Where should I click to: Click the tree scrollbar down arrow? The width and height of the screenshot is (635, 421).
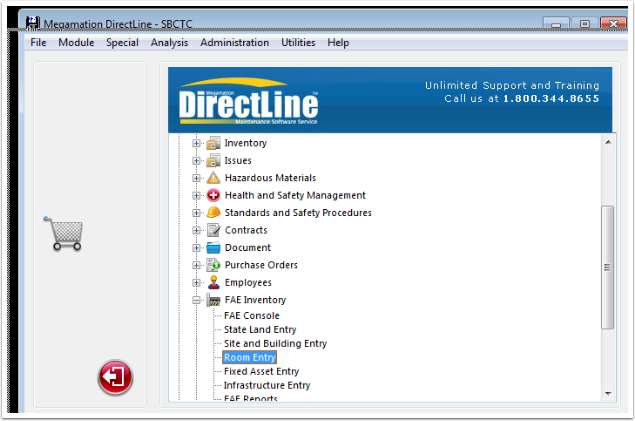point(608,393)
